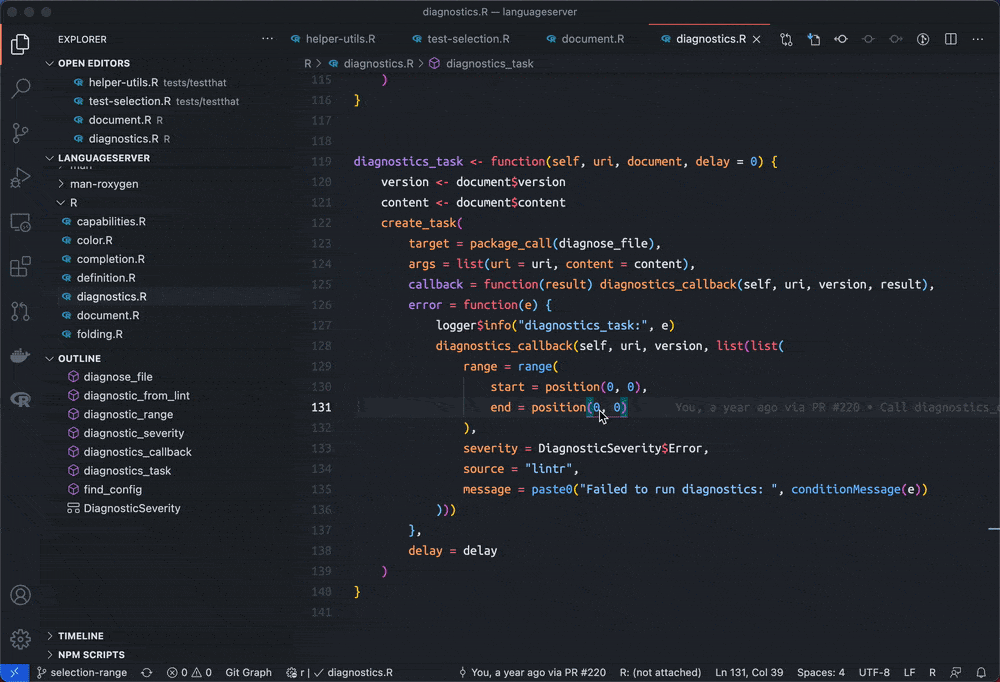The width and height of the screenshot is (1000, 682).
Task: Click the blame annotation in status bar
Action: point(532,672)
